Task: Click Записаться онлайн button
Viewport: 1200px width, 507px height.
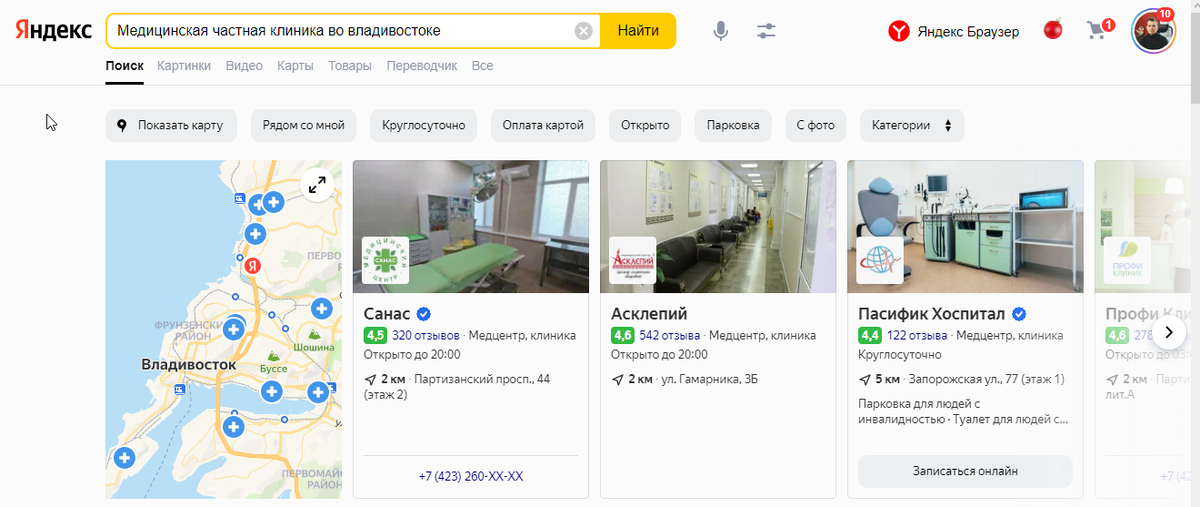Action: tap(965, 470)
